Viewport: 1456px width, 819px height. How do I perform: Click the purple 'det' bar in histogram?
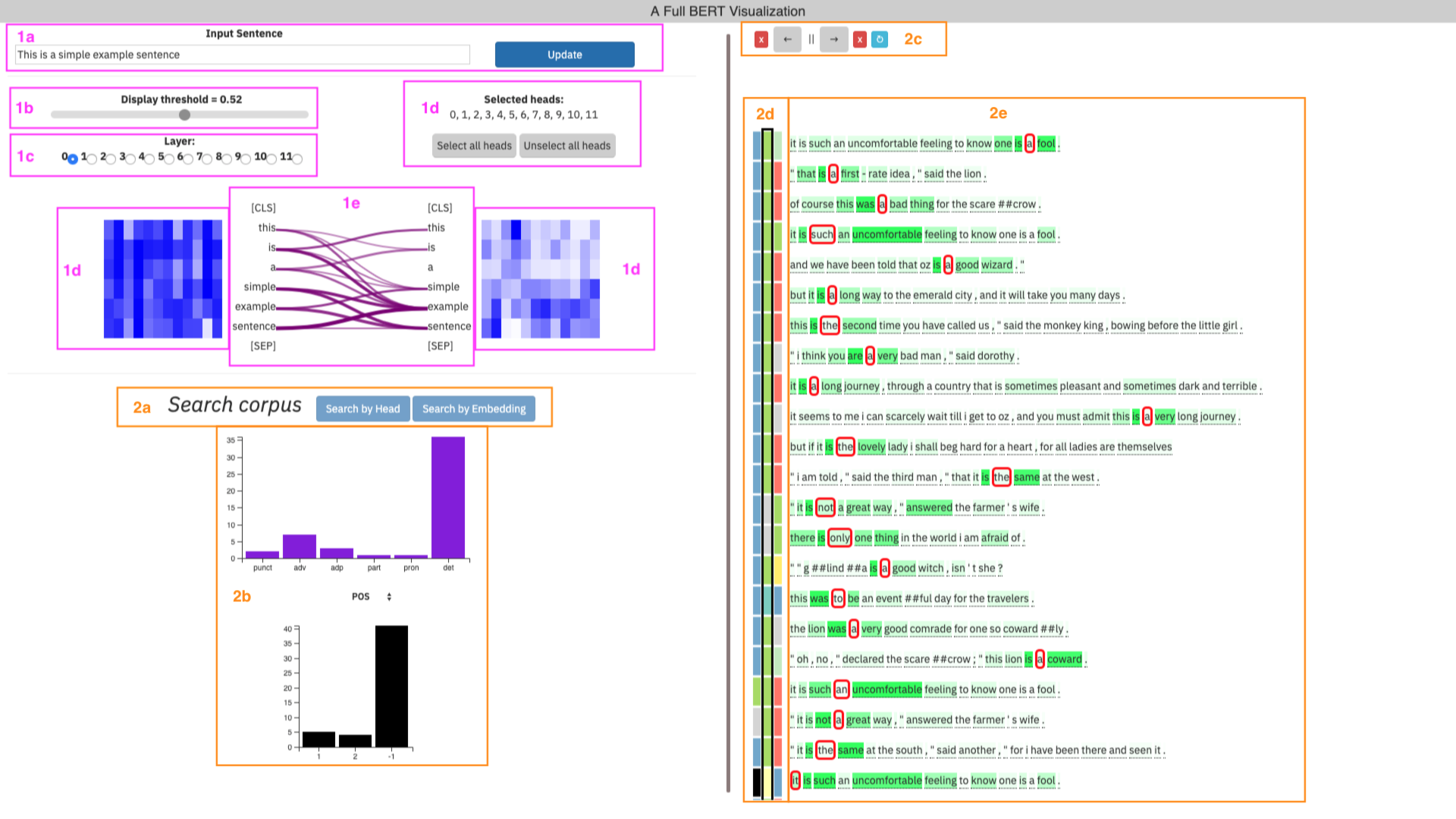pos(448,497)
